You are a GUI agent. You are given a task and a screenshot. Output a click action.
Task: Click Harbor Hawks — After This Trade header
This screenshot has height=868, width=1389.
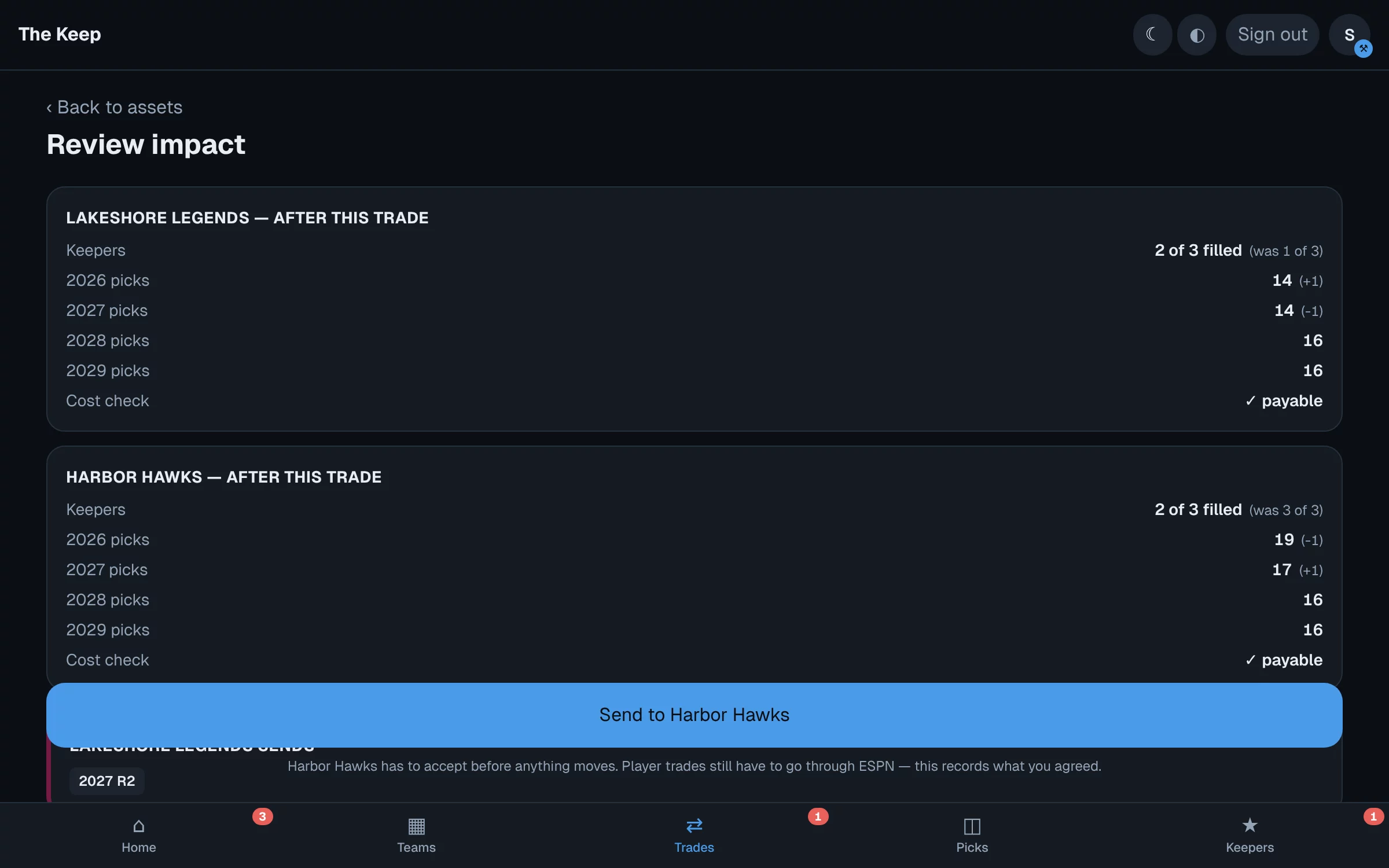pos(223,477)
